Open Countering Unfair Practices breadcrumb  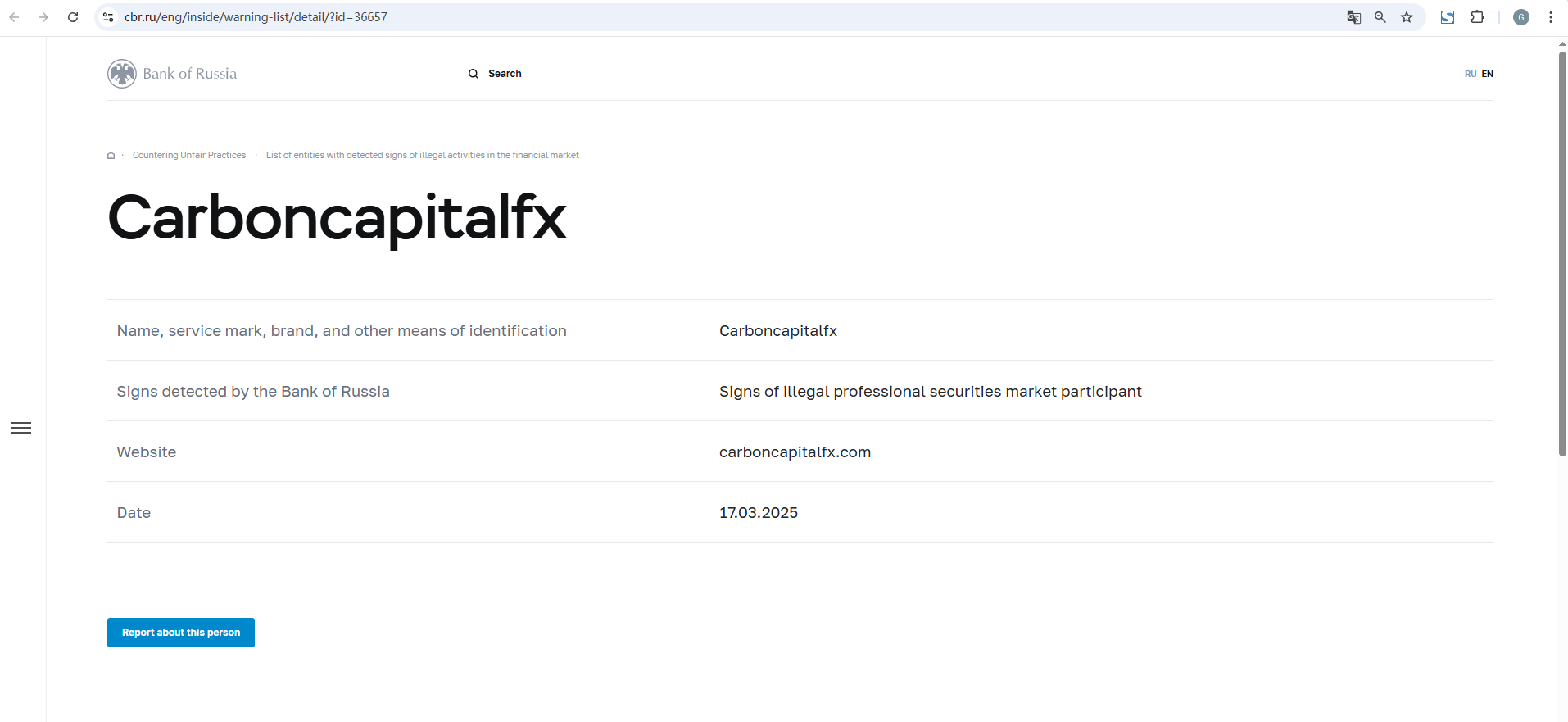coord(189,156)
